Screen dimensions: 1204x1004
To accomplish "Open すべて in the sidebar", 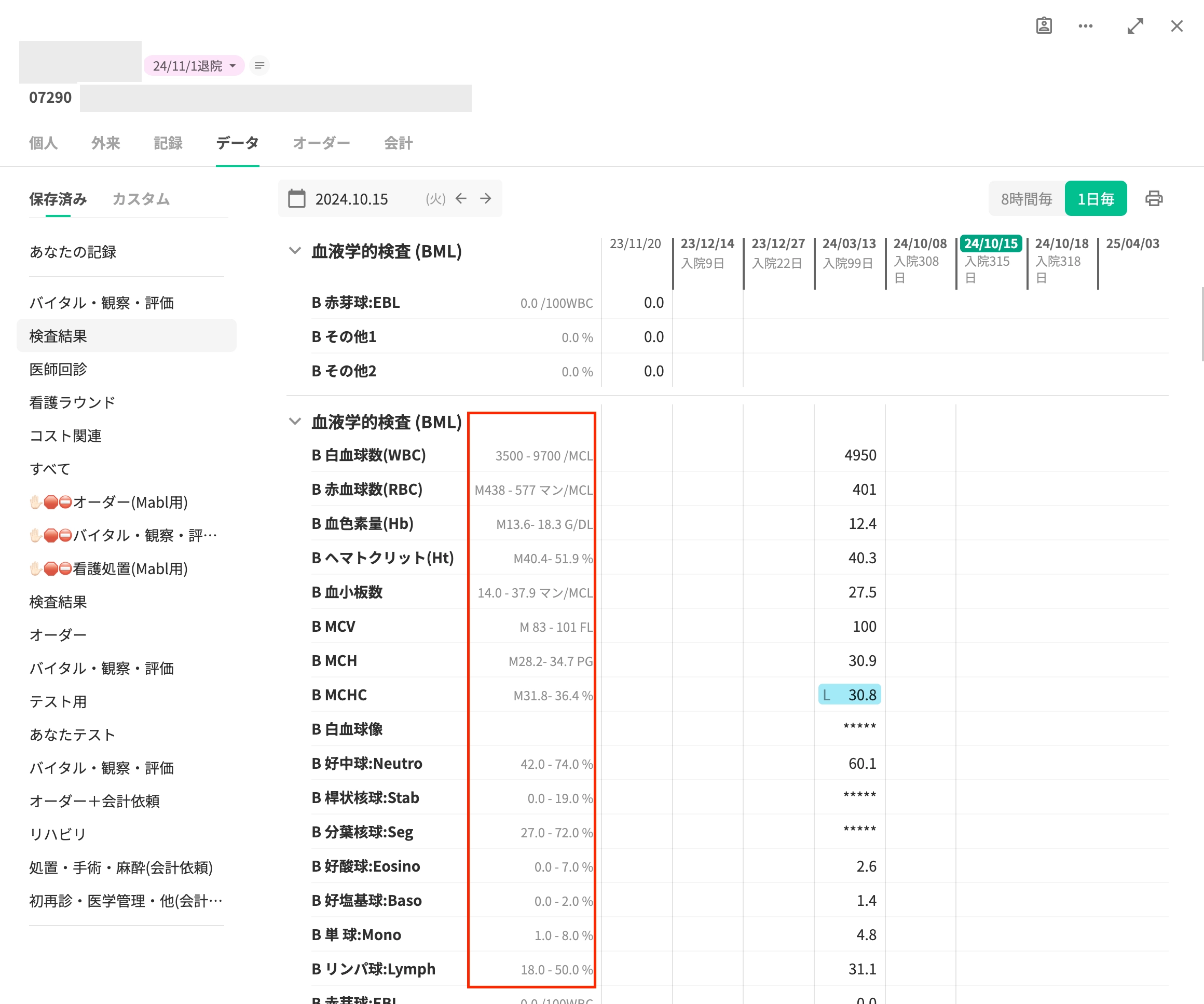I will 50,469.
